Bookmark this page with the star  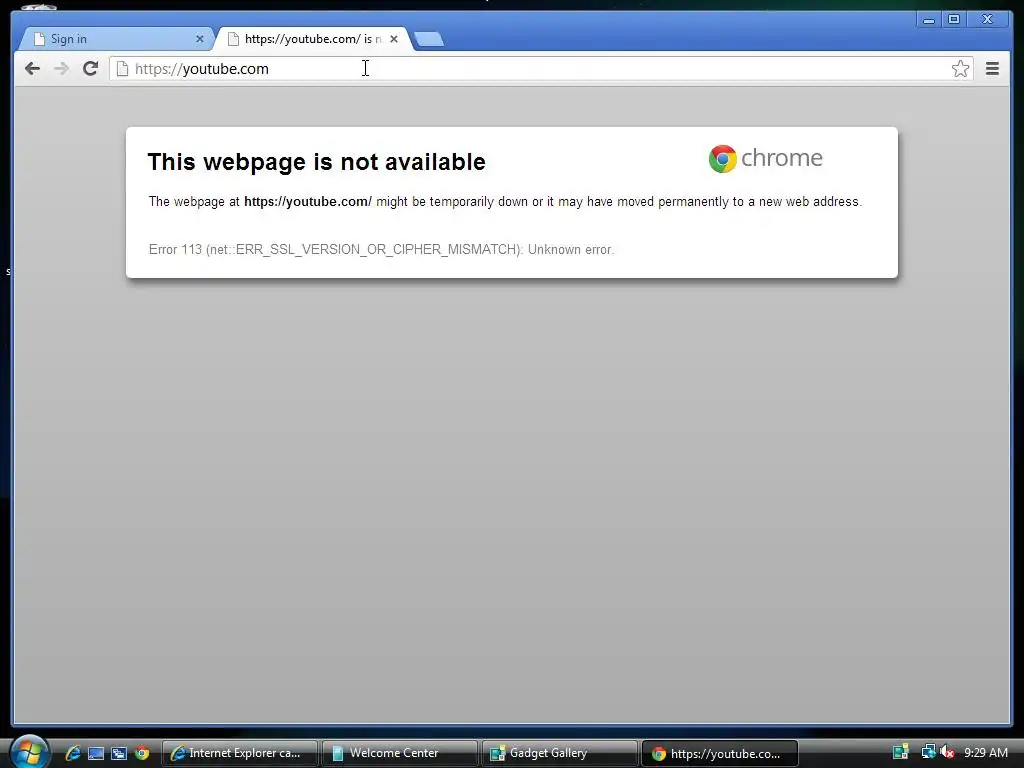click(960, 69)
